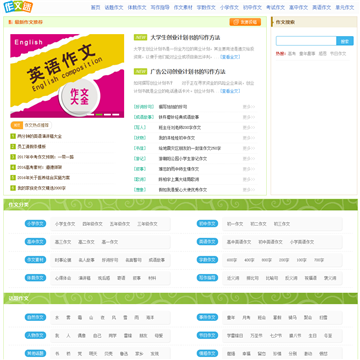Select 写作指导 in the top navigation

[160, 7]
